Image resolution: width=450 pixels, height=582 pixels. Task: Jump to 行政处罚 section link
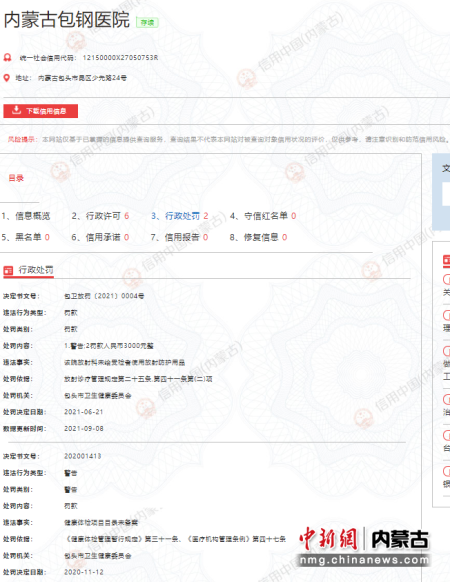(180, 216)
